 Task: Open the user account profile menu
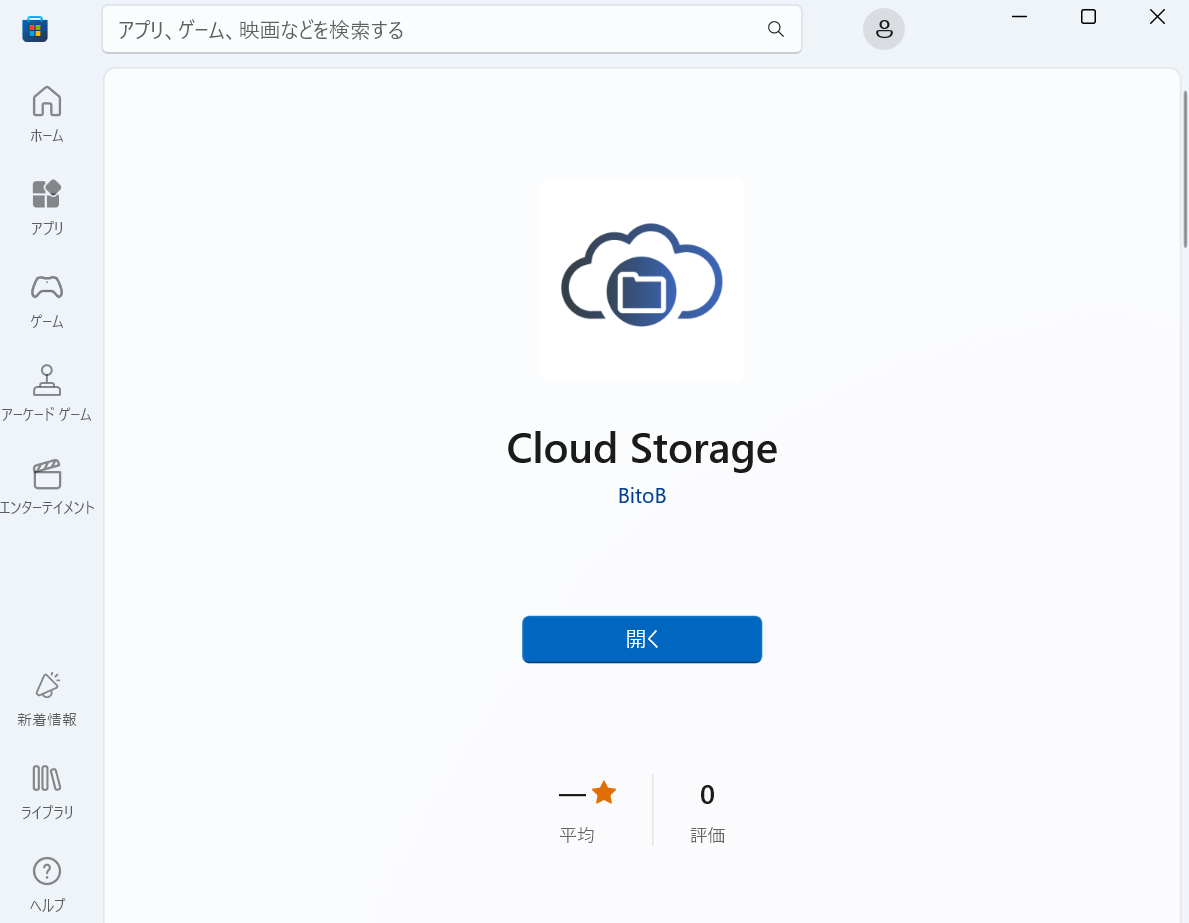[883, 29]
